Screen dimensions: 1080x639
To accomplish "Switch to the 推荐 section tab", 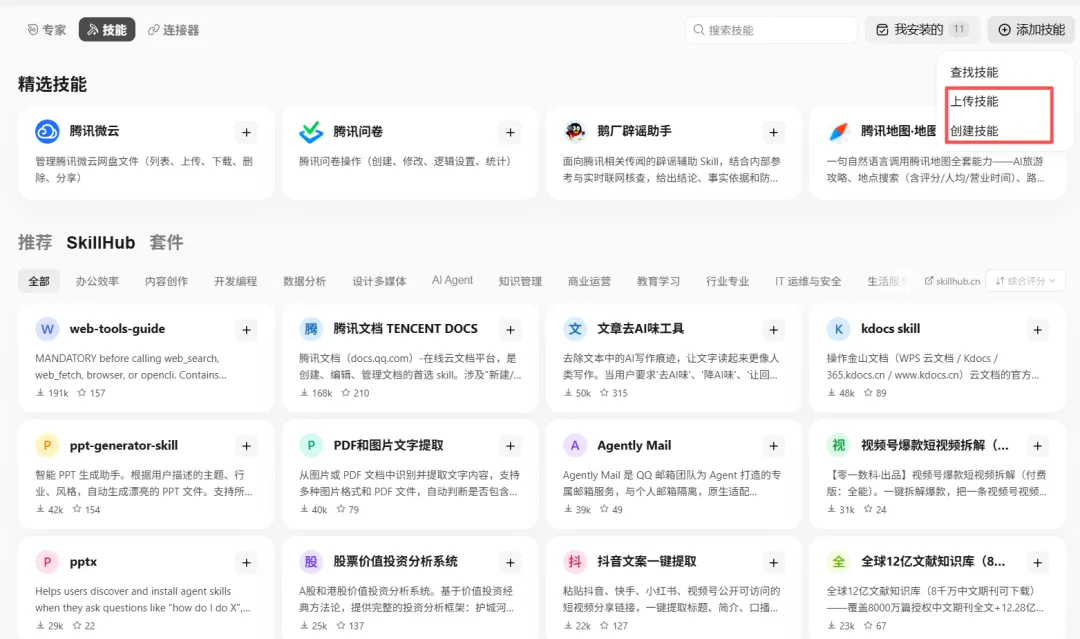I will click(x=35, y=242).
